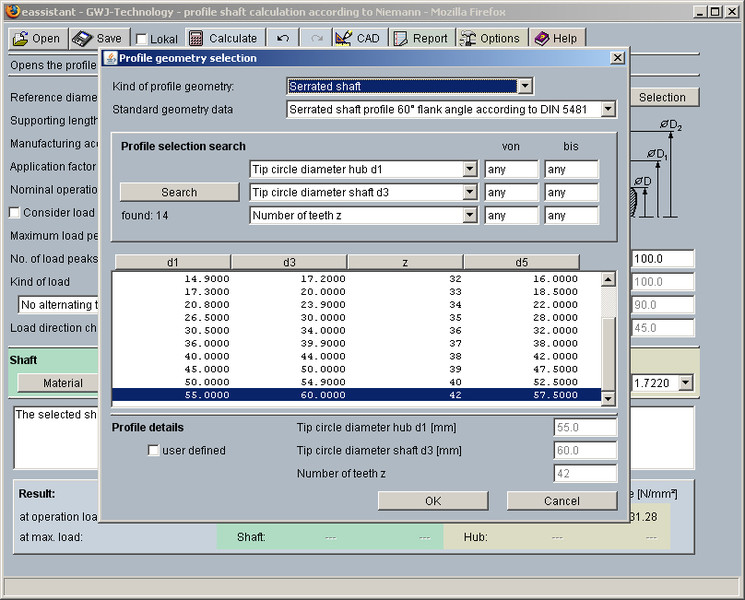This screenshot has height=600, width=745.
Task: Open the Help book icon
Action: click(541, 38)
